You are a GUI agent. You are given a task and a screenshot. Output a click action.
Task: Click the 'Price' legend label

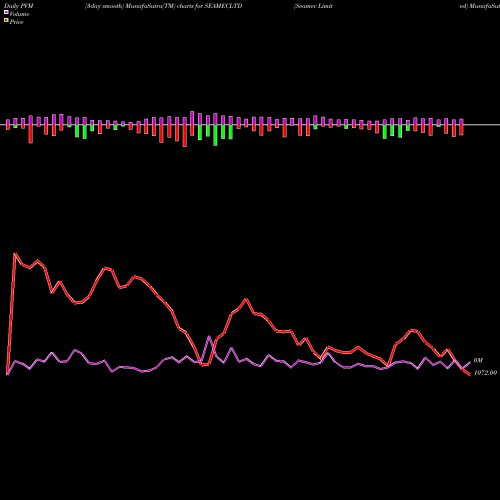coord(16,22)
